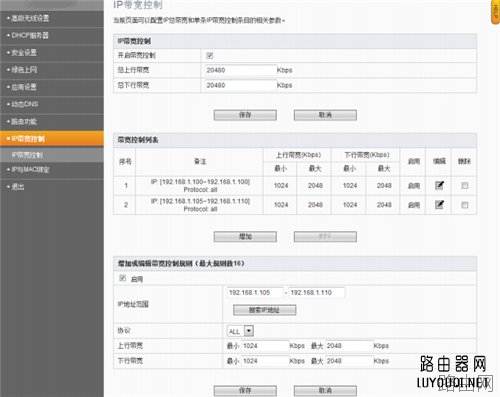The image size is (500, 397).
Task: Click the upstream maximum field 2048
Action: (x=349, y=346)
